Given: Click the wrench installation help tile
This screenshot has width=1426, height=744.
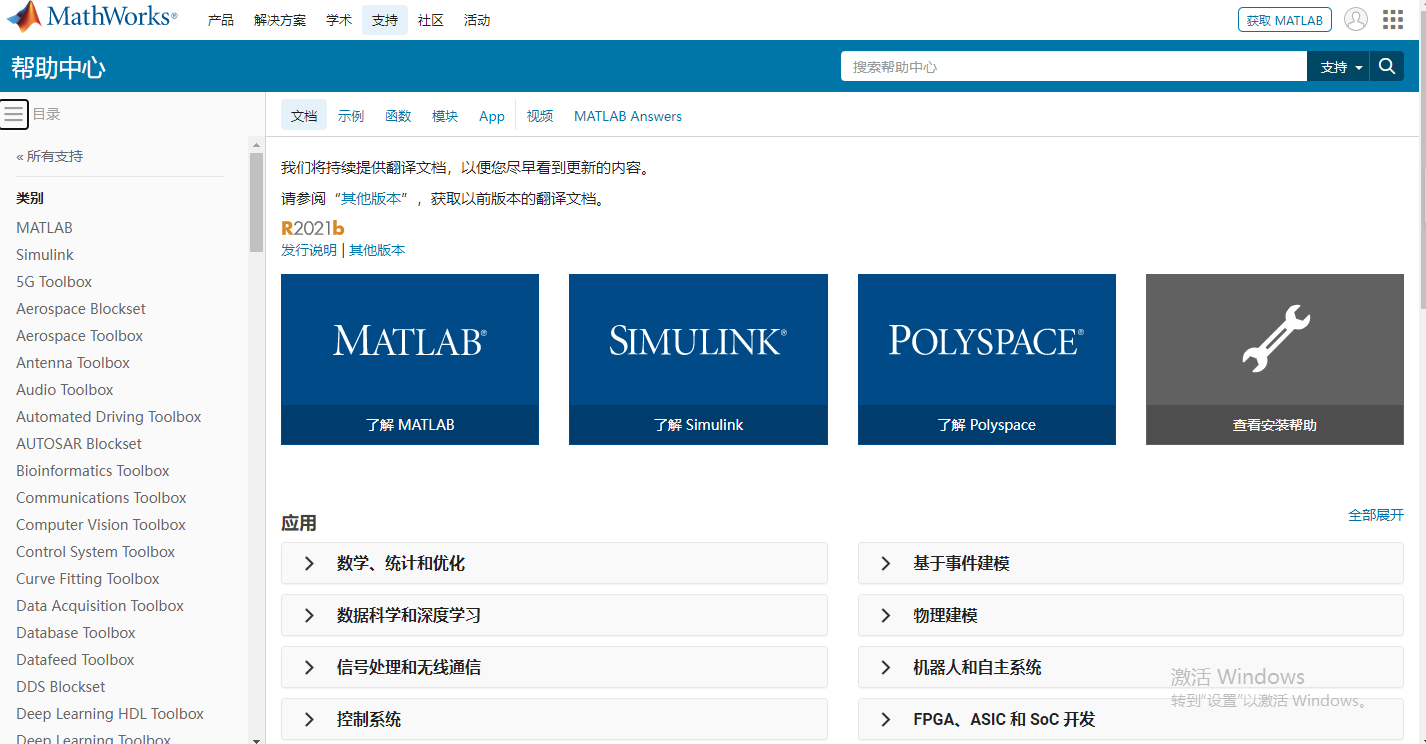Looking at the screenshot, I should coord(1275,359).
